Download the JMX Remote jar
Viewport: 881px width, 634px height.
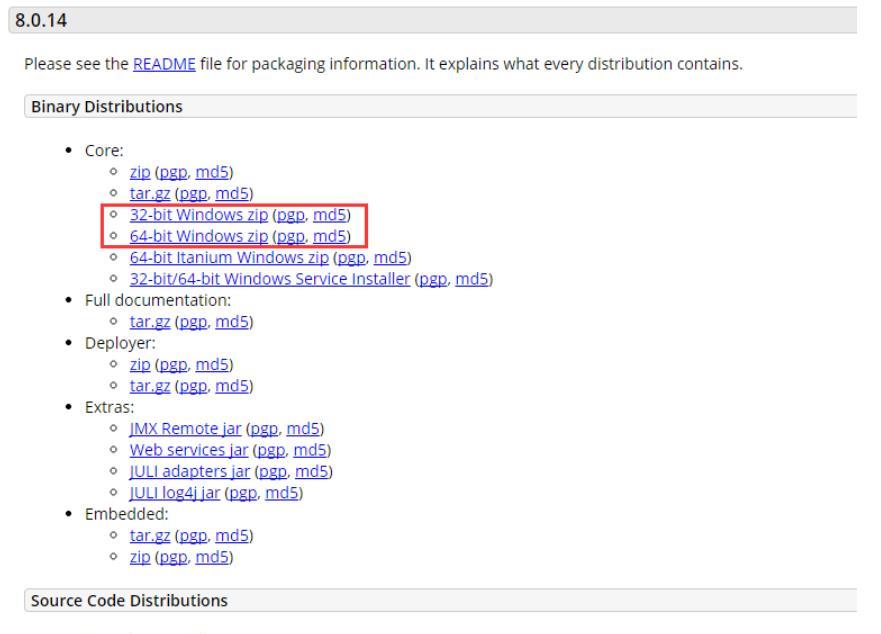coord(185,428)
